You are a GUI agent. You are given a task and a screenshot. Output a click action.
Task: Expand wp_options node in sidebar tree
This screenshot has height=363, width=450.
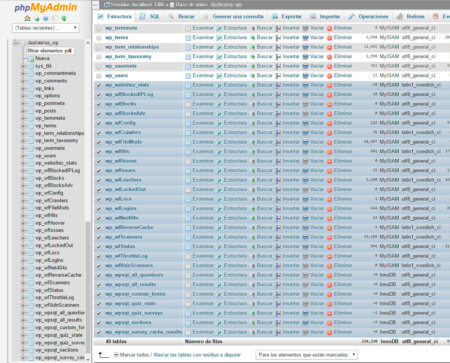[23, 96]
